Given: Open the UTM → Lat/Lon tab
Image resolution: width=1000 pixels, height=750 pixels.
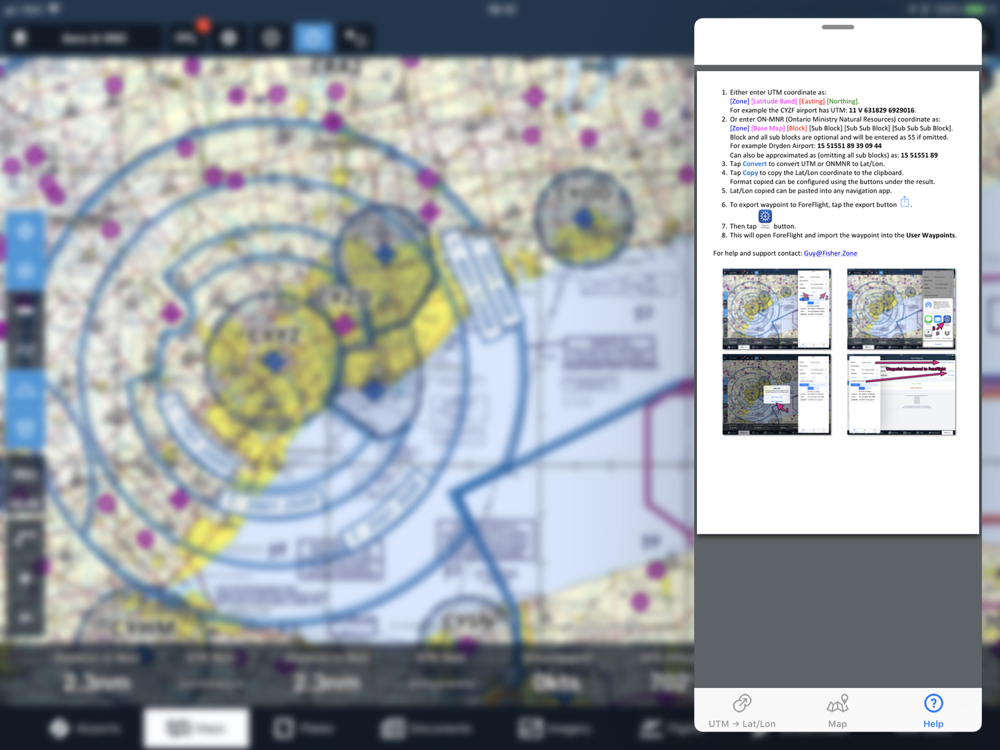Looking at the screenshot, I should pyautogui.click(x=742, y=710).
